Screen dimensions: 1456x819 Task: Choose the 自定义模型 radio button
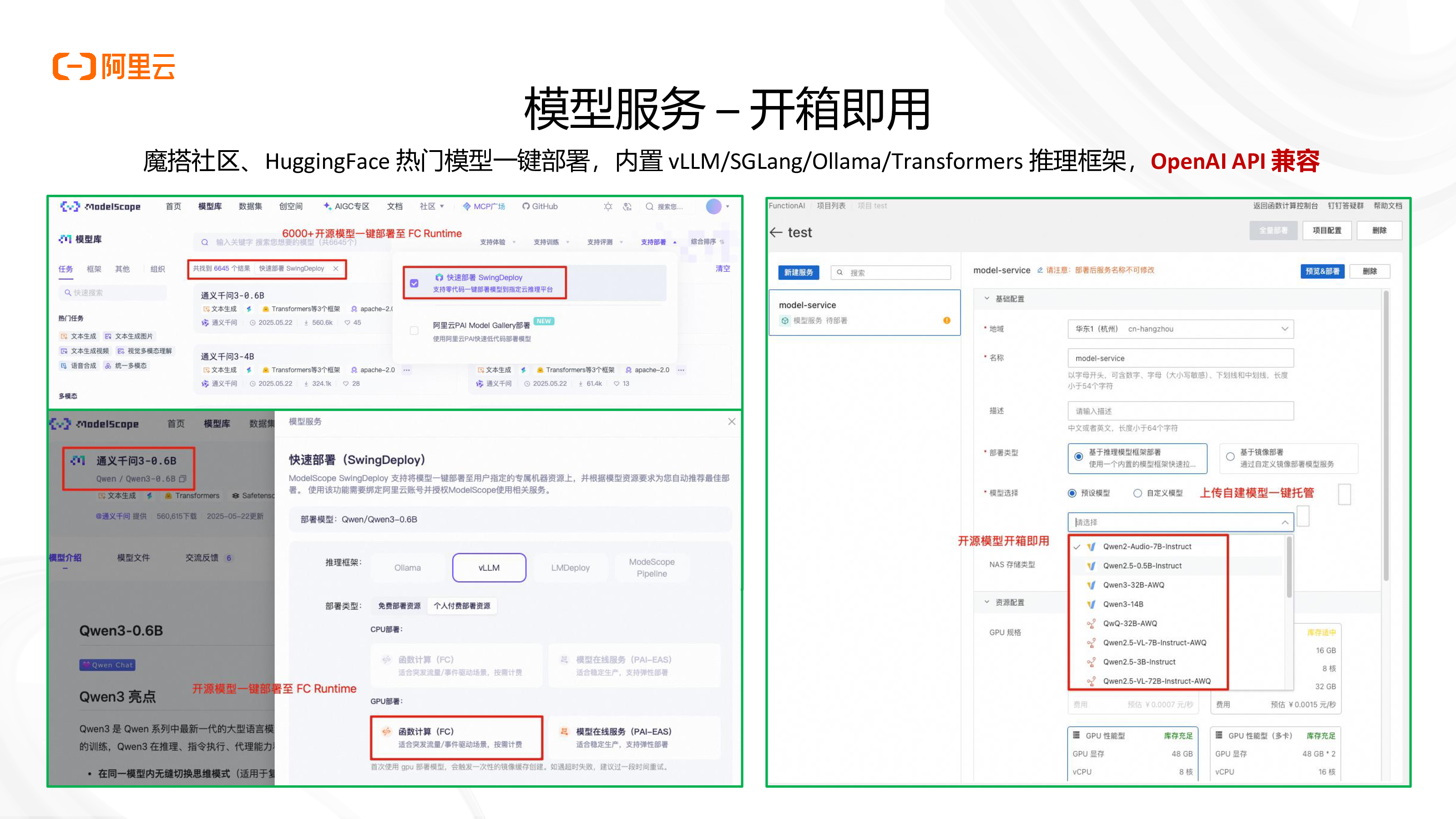[1138, 493]
